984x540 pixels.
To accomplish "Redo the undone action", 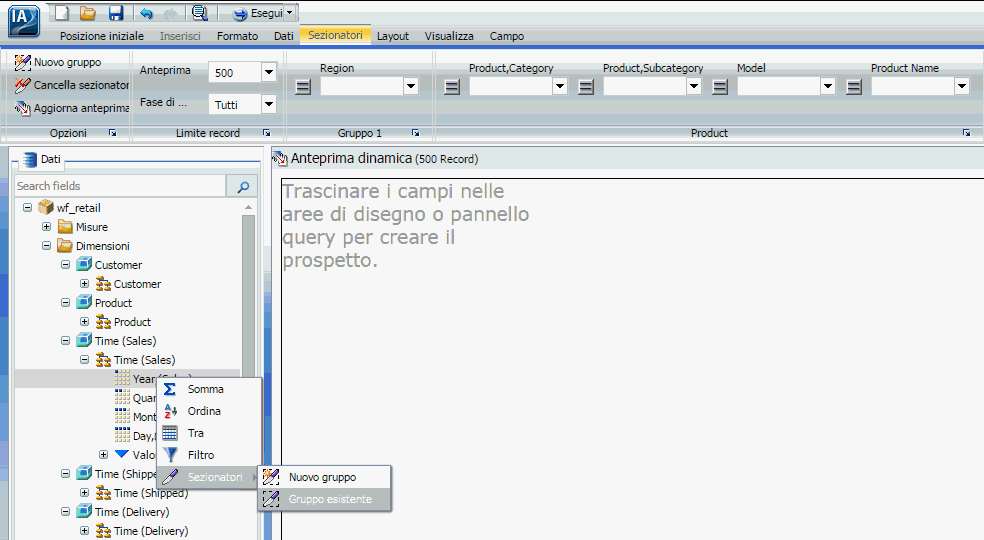I will (x=170, y=13).
